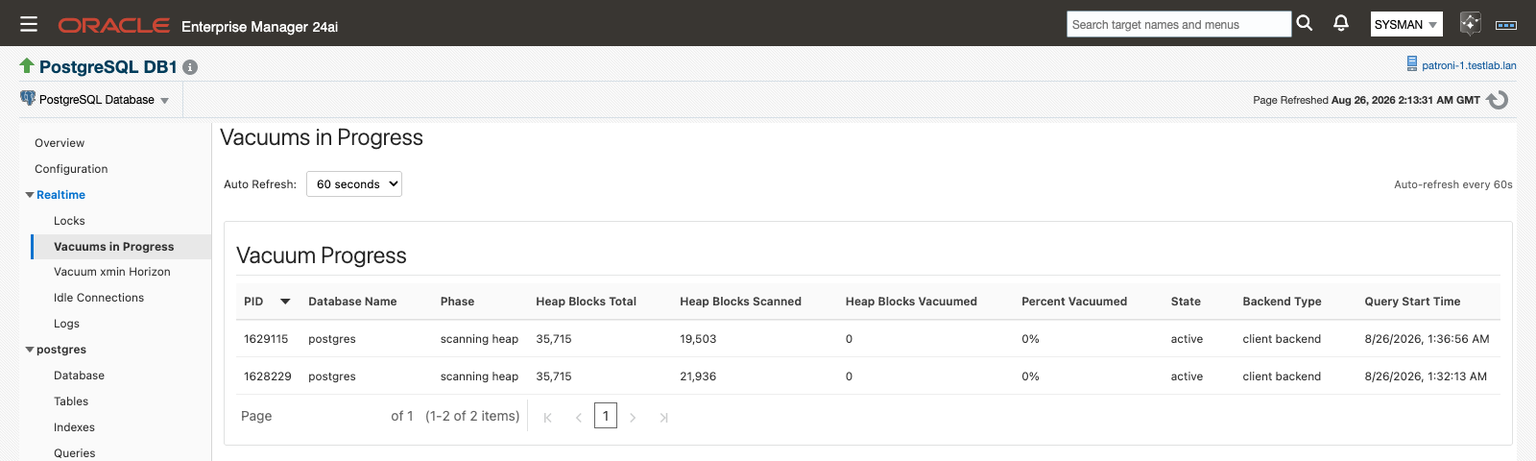Sort by Heap Blocks Vacuumed column
Image resolution: width=1536 pixels, height=461 pixels.
pyautogui.click(x=911, y=301)
